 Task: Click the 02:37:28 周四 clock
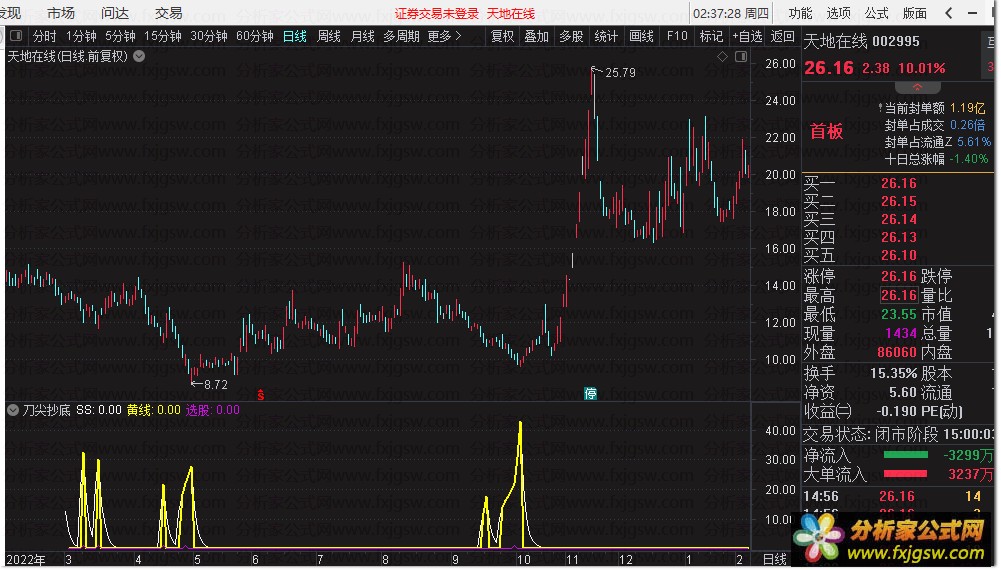point(731,13)
